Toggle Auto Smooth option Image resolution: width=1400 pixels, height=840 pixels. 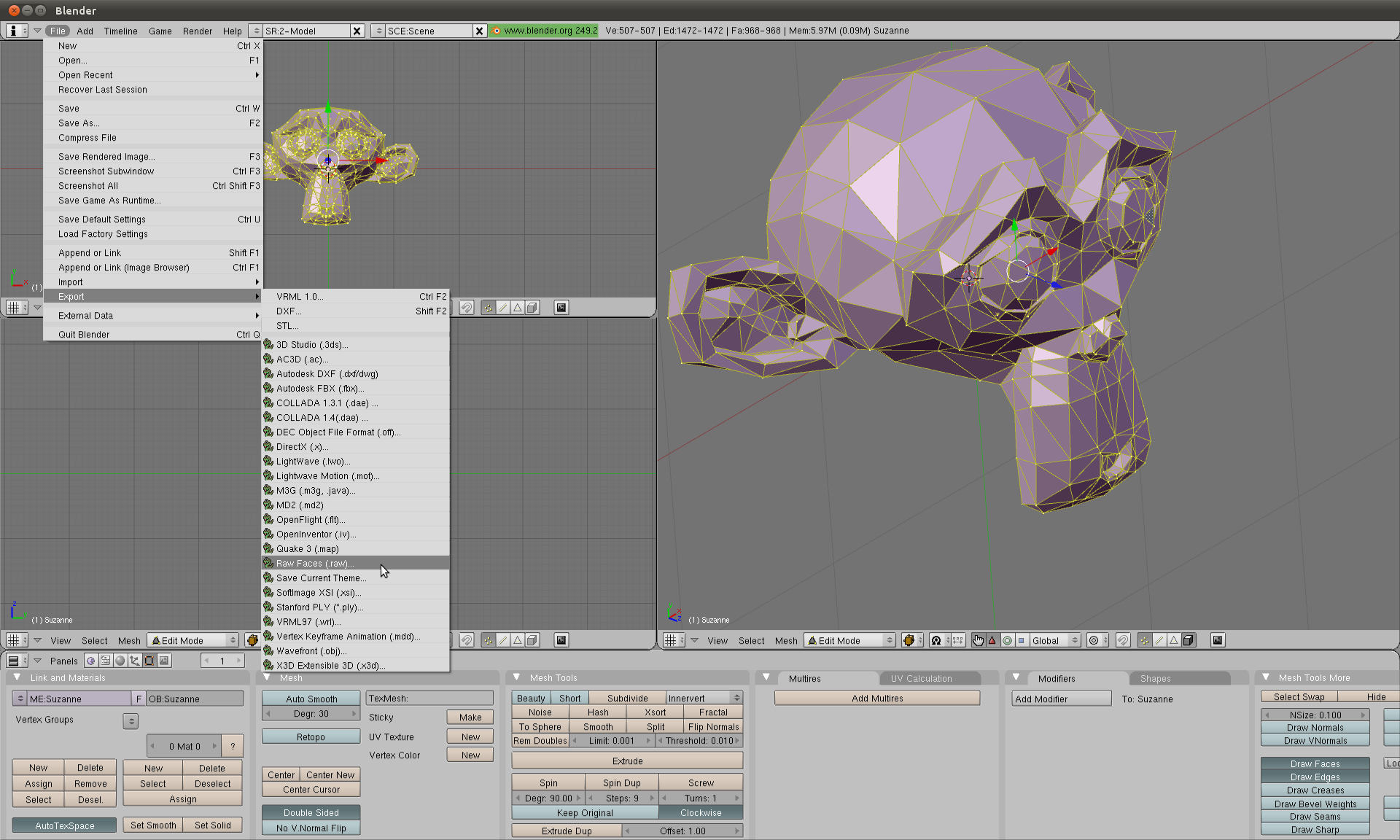(x=311, y=699)
